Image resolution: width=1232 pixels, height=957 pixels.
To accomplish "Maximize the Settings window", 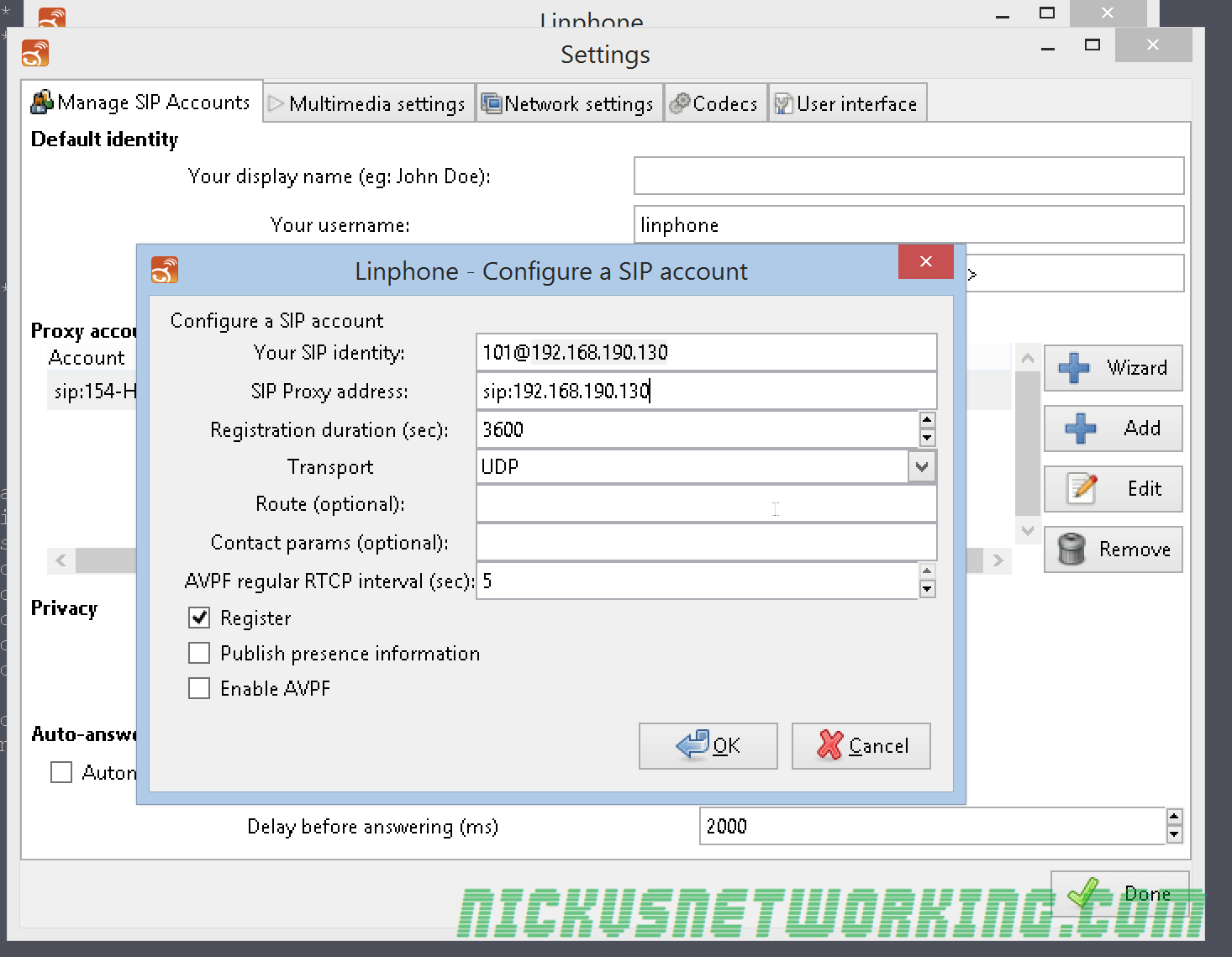I will [x=1092, y=45].
